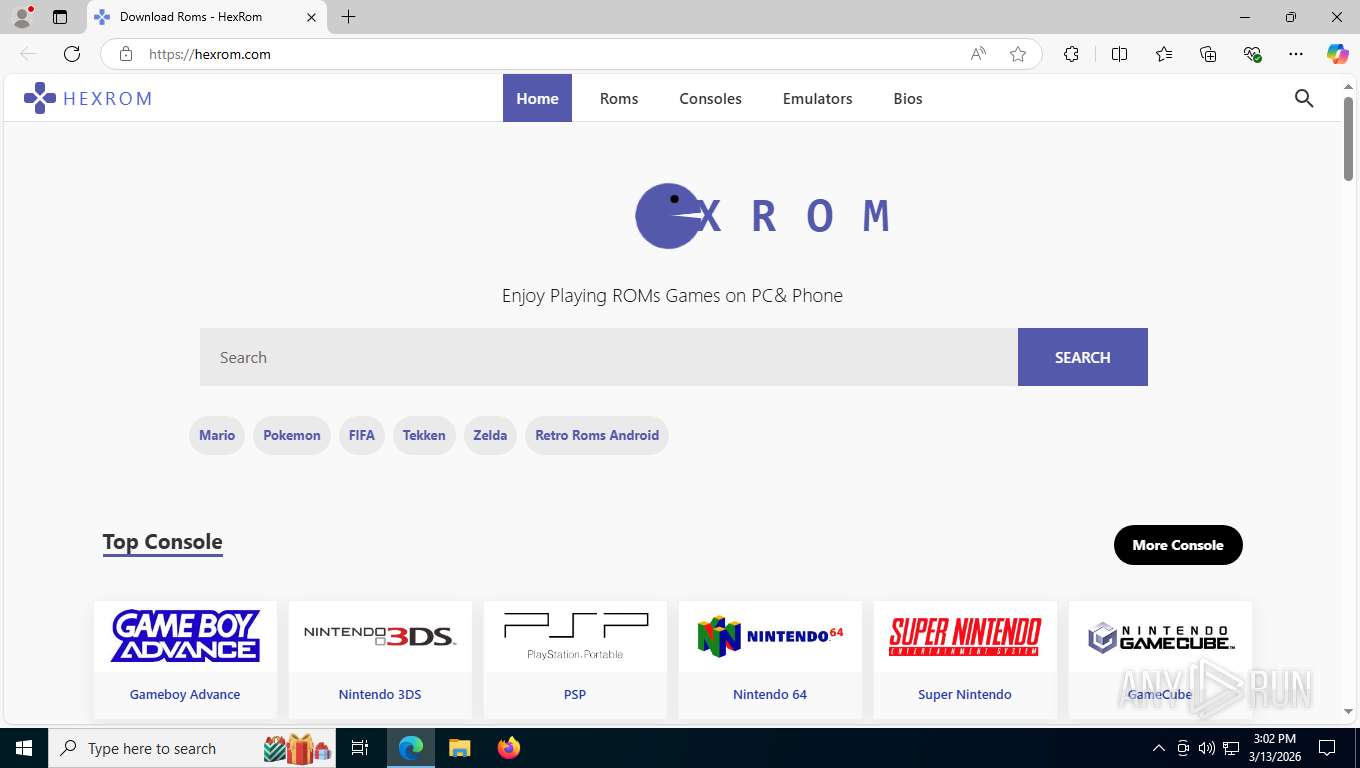Launch the Copilot sidebar icon
Screen dimensions: 1360x768
point(1337,54)
